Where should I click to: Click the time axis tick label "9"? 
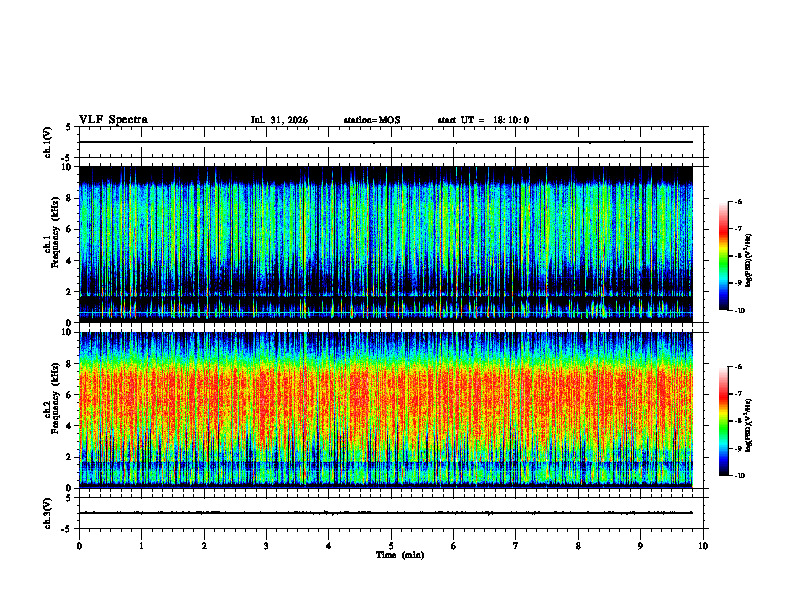pos(640,546)
